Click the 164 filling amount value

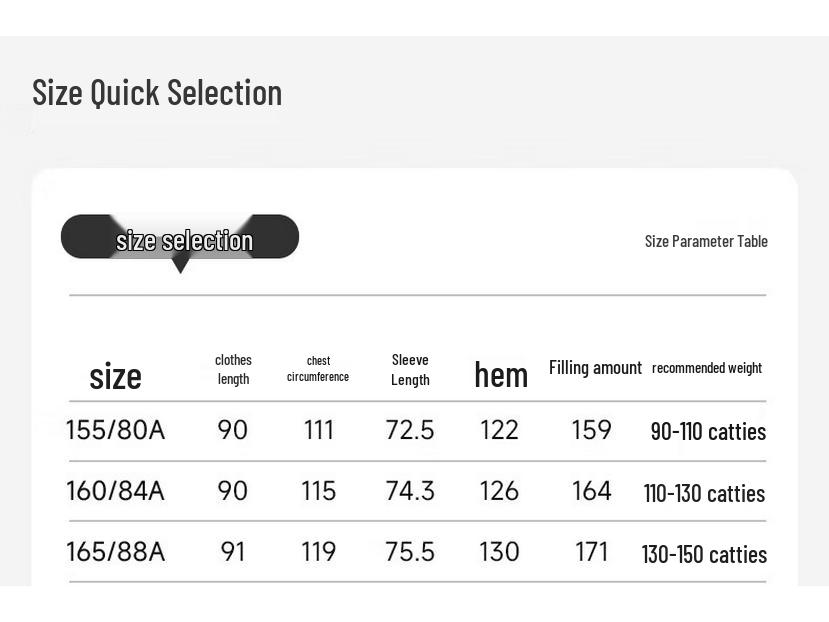[591, 491]
